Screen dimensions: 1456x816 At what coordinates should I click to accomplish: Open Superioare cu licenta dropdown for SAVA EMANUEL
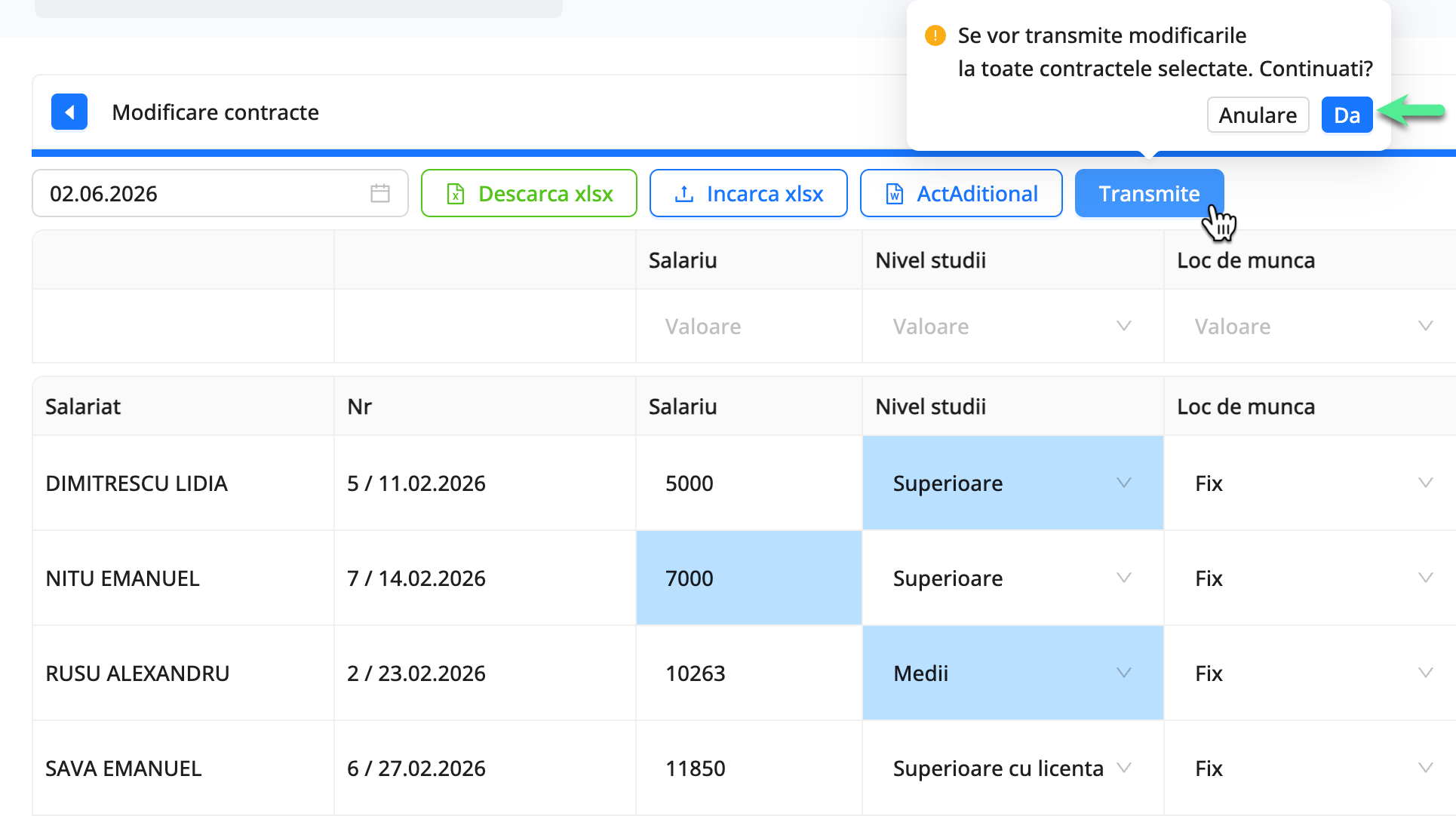(1123, 768)
